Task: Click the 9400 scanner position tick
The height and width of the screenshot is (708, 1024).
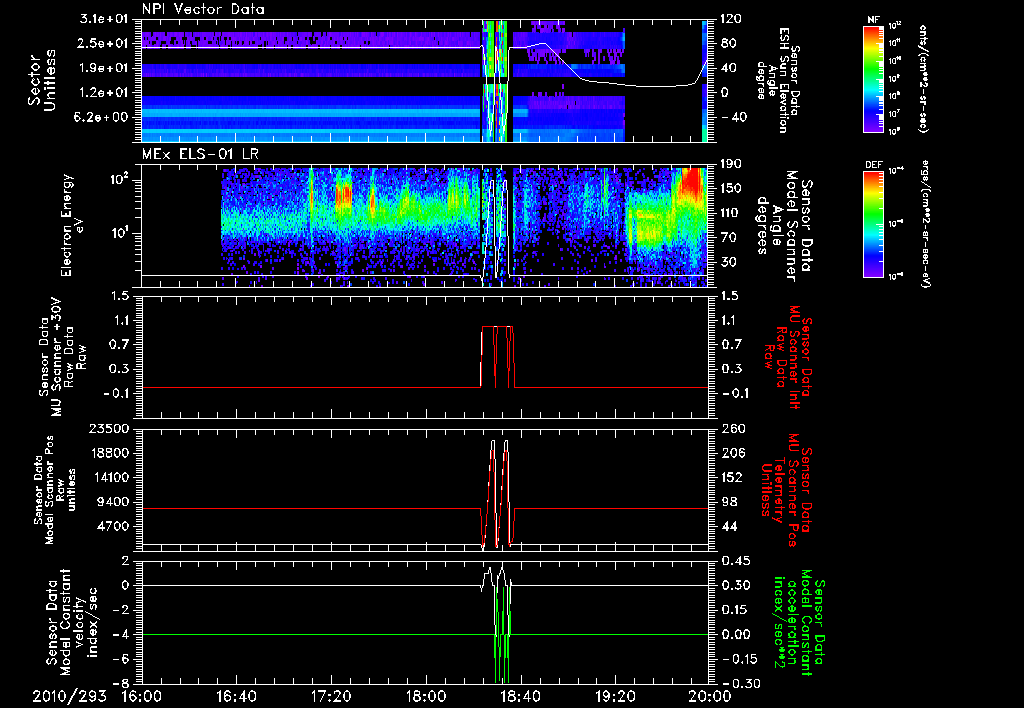Action: (x=114, y=502)
